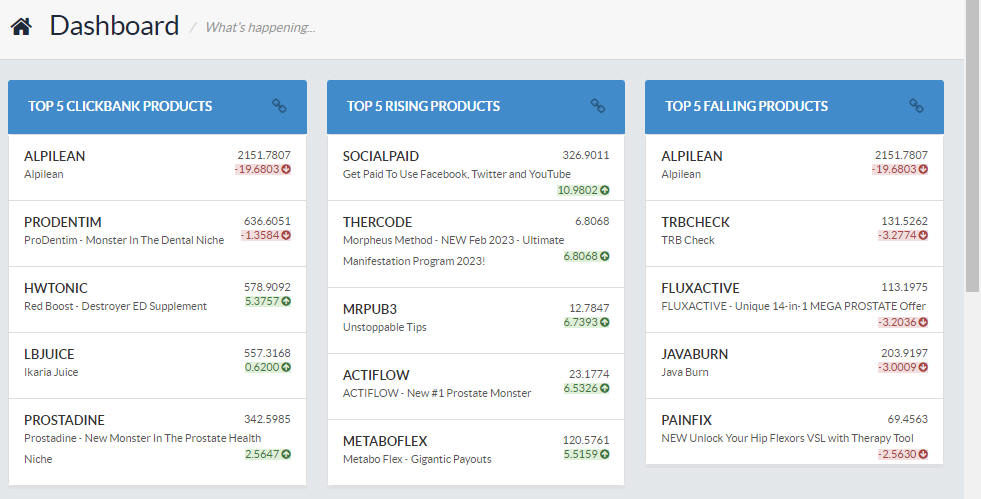The height and width of the screenshot is (499, 981).
Task: Click down arrow beside PAINFIX -2.5630
Action: [923, 454]
